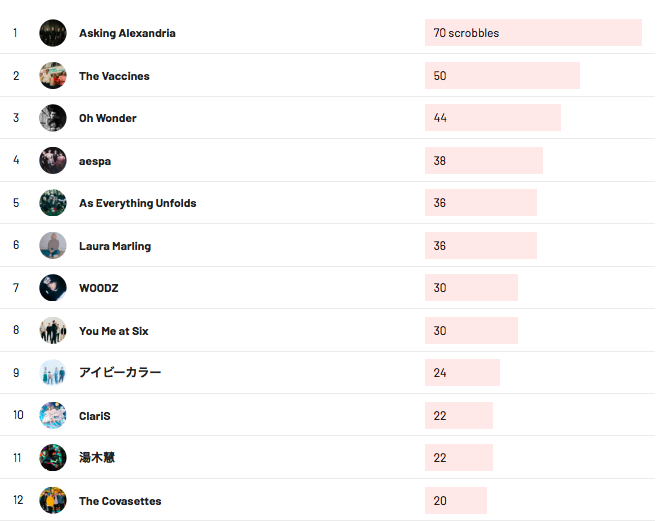The width and height of the screenshot is (660, 521).
Task: Open ClariS artist link
Action: click(95, 416)
